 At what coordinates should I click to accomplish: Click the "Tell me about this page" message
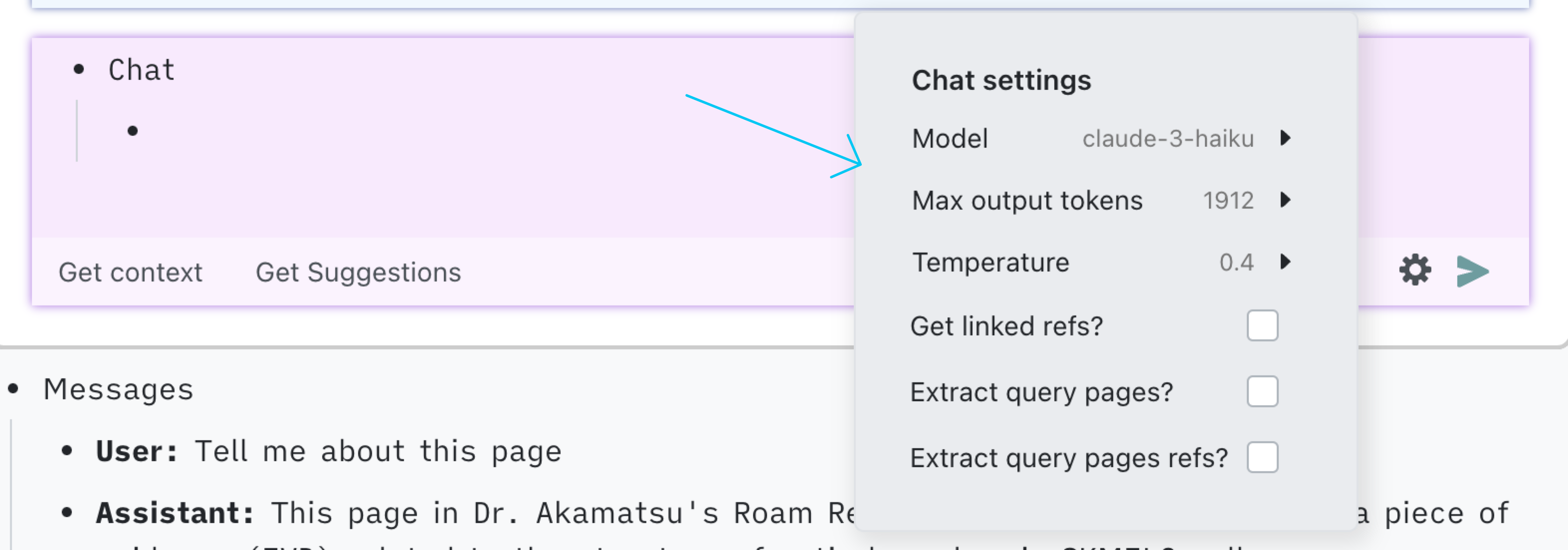click(378, 451)
